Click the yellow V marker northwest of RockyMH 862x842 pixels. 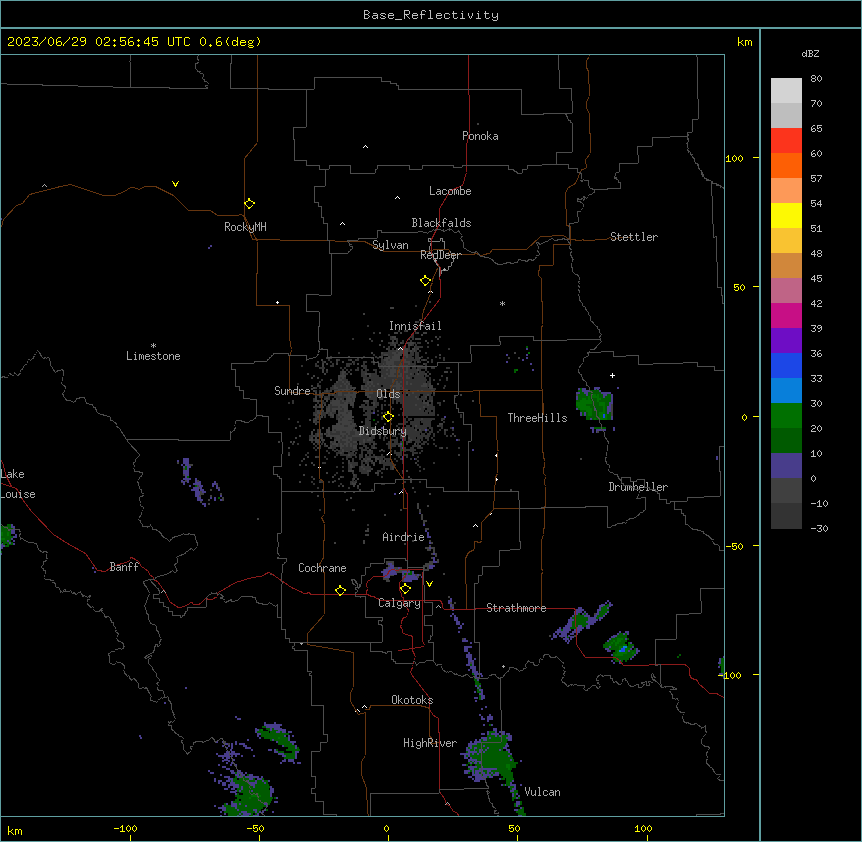pyautogui.click(x=175, y=184)
